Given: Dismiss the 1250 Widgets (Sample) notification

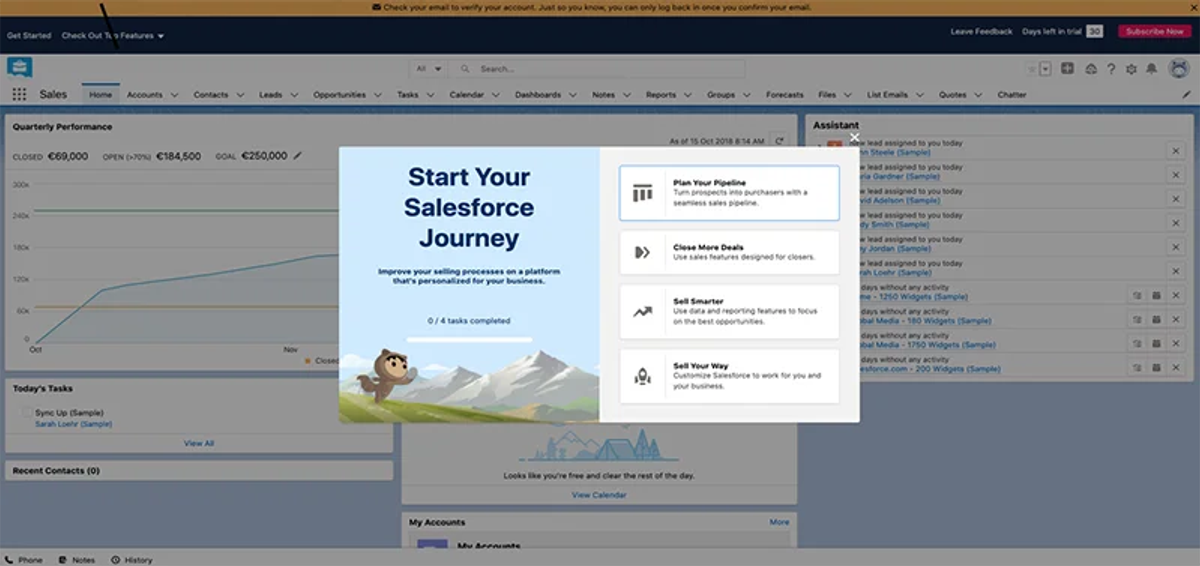Looking at the screenshot, I should [1175, 295].
